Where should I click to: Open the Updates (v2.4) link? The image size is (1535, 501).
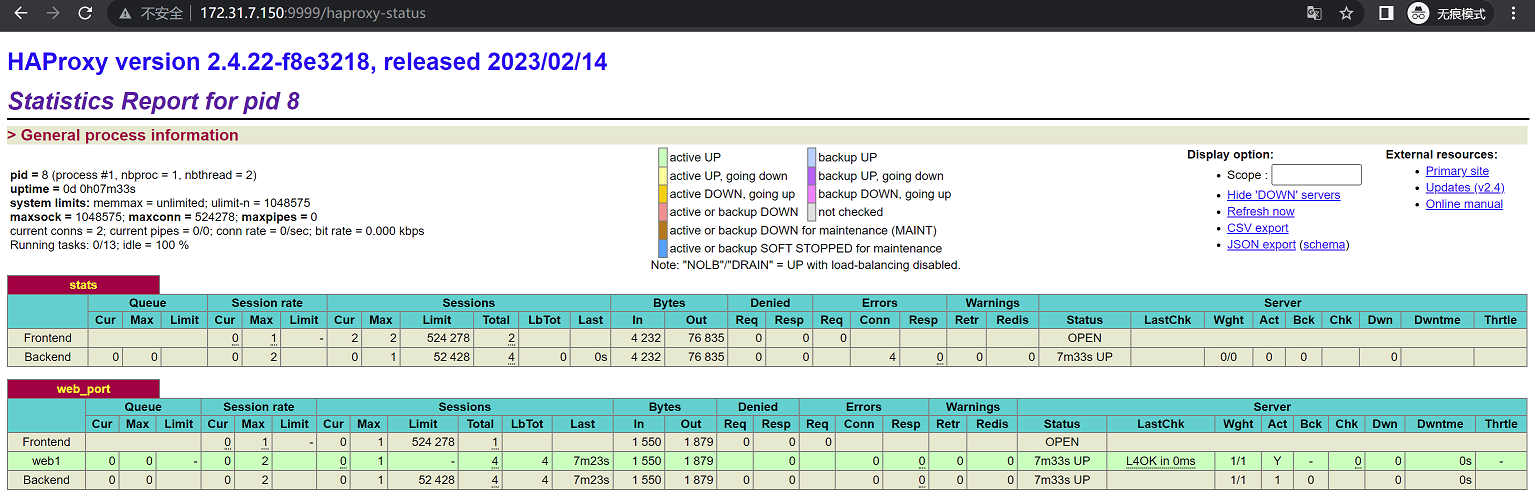tap(1464, 187)
